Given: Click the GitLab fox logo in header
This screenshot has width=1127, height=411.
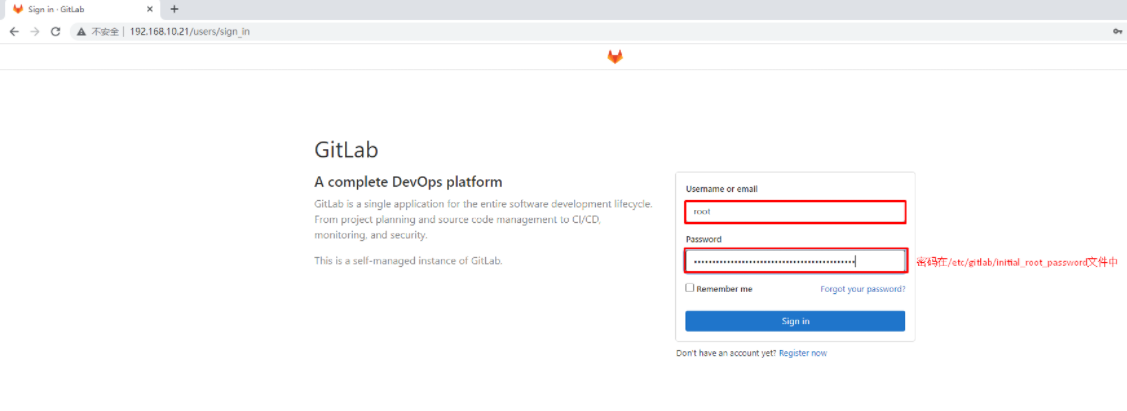Looking at the screenshot, I should click(x=615, y=57).
